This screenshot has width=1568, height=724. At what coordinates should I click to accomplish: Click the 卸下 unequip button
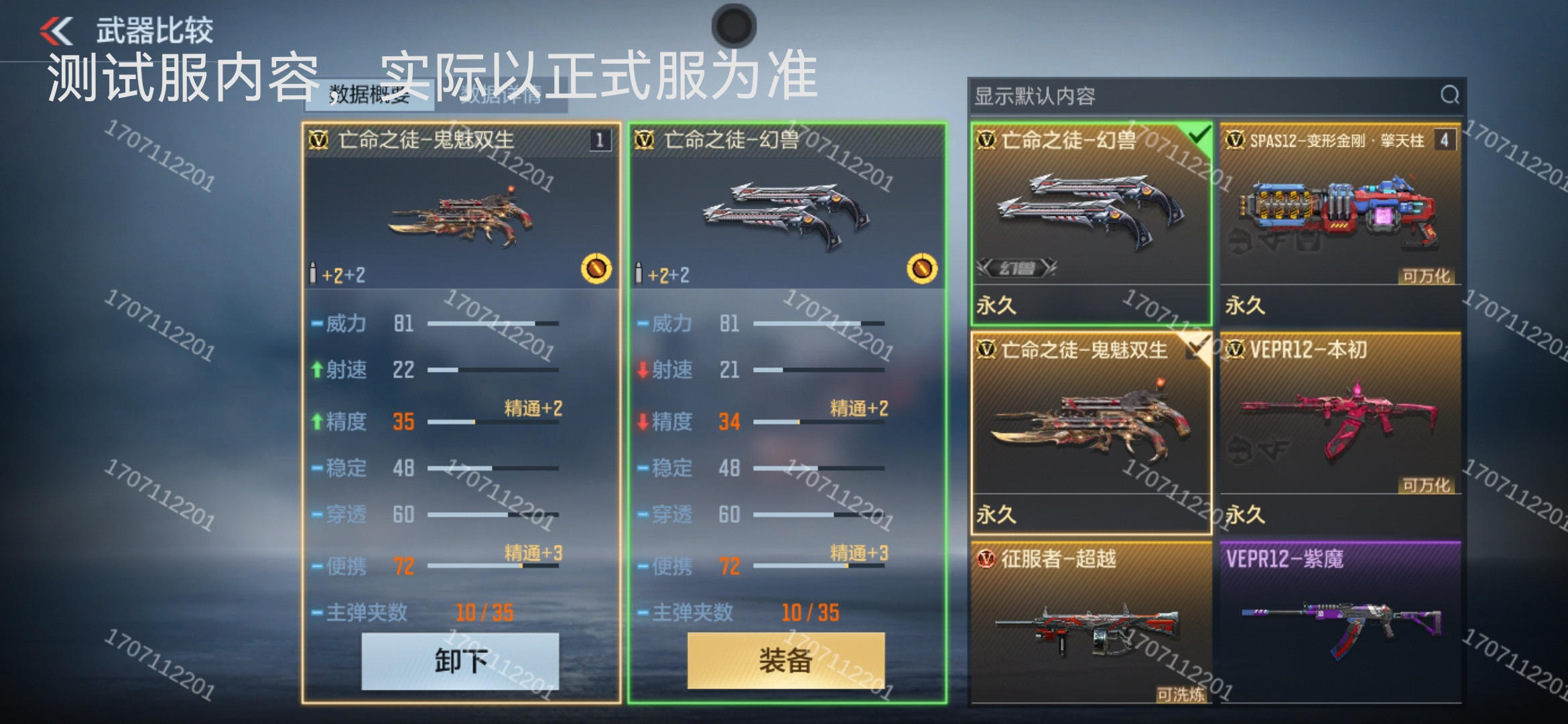(x=460, y=661)
